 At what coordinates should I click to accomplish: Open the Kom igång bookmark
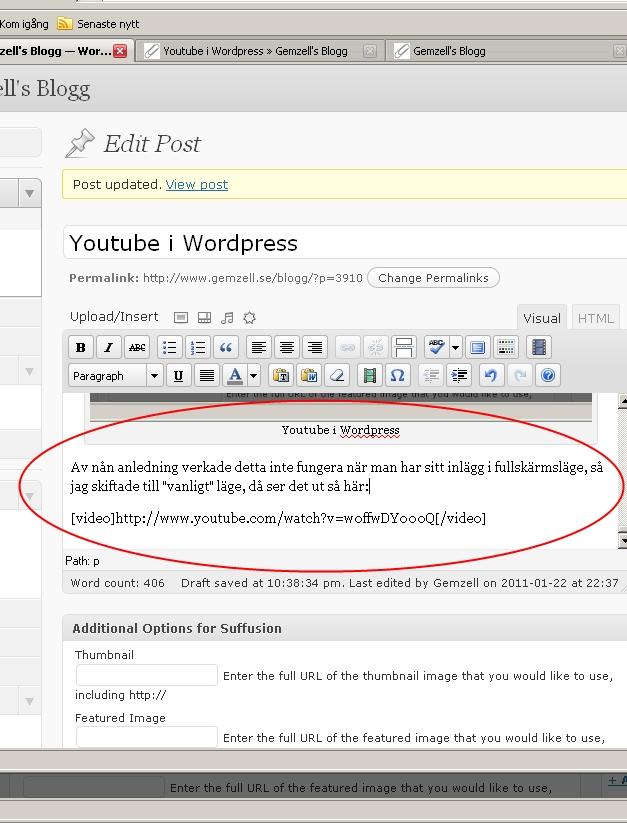click(24, 24)
